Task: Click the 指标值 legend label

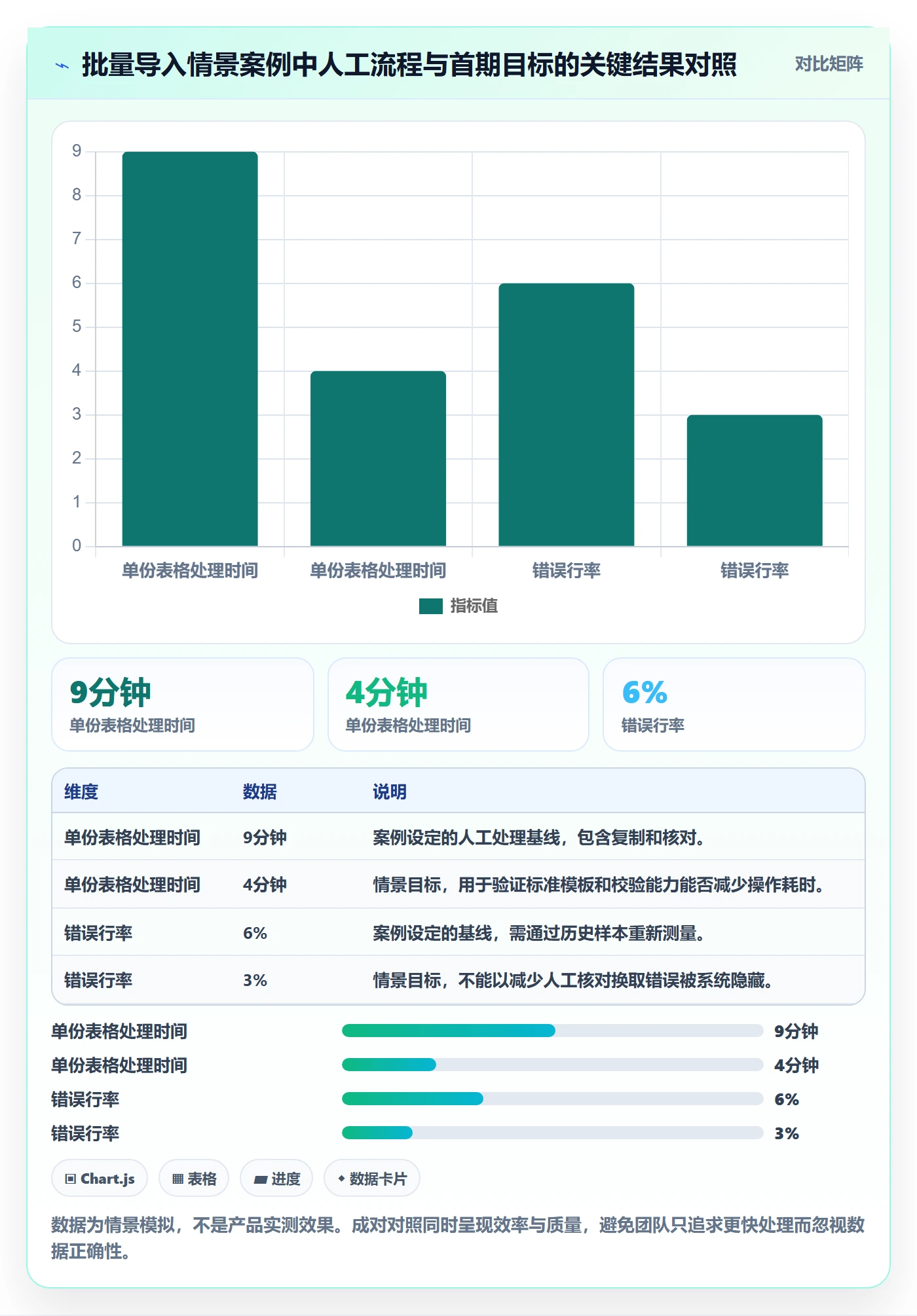Action: point(474,606)
